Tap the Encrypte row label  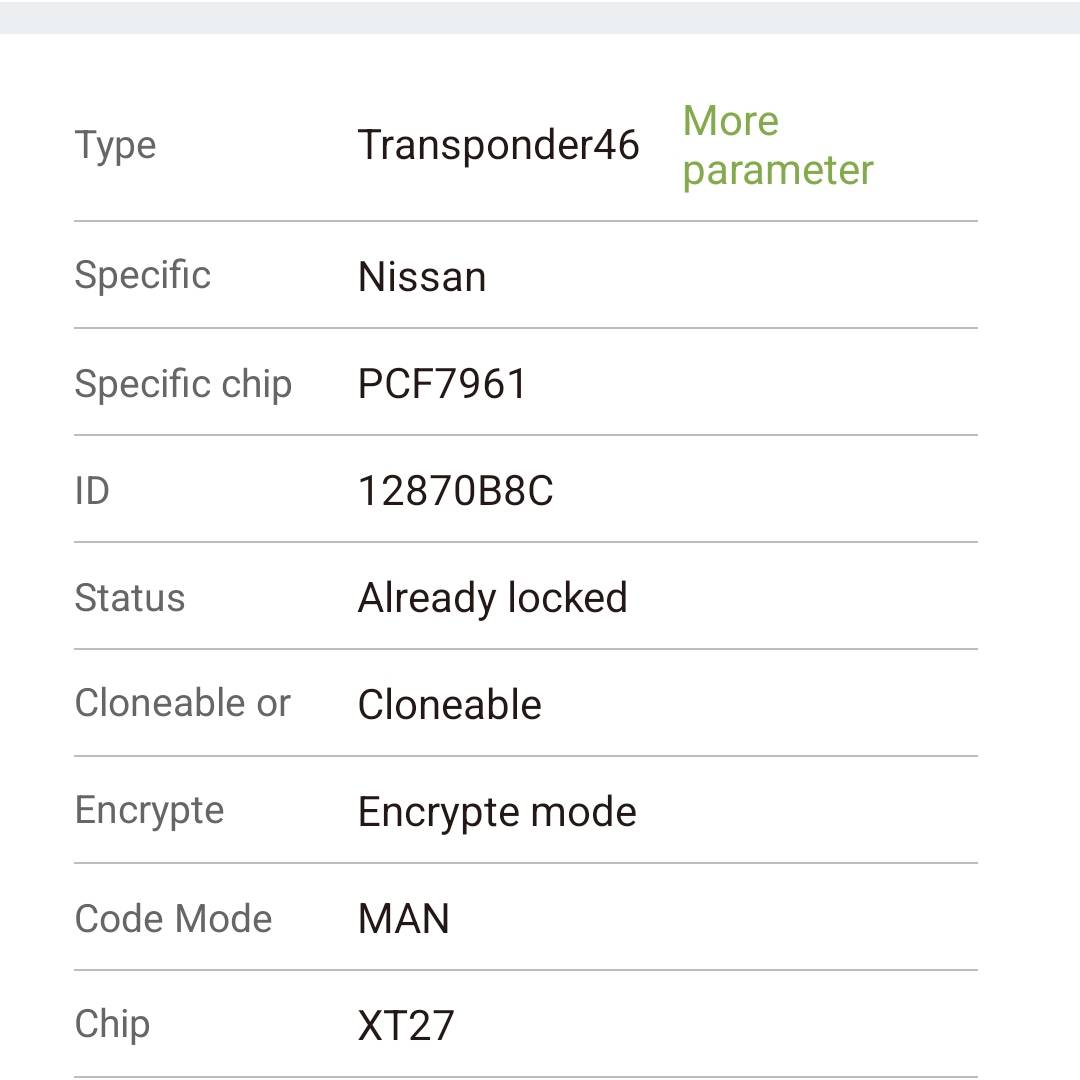[149, 811]
